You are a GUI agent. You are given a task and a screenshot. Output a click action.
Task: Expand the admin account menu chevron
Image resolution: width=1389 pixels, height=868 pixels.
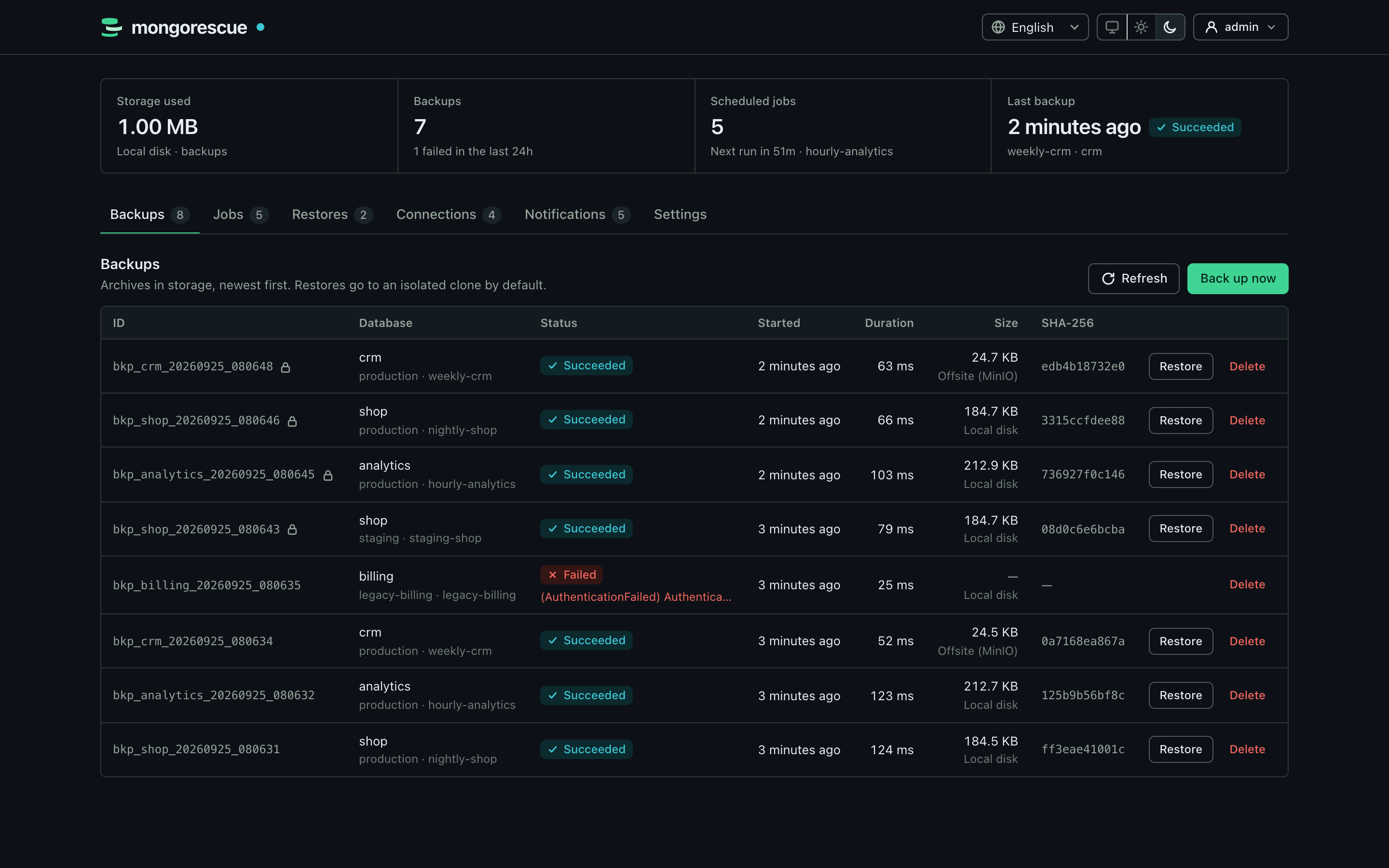click(1271, 27)
